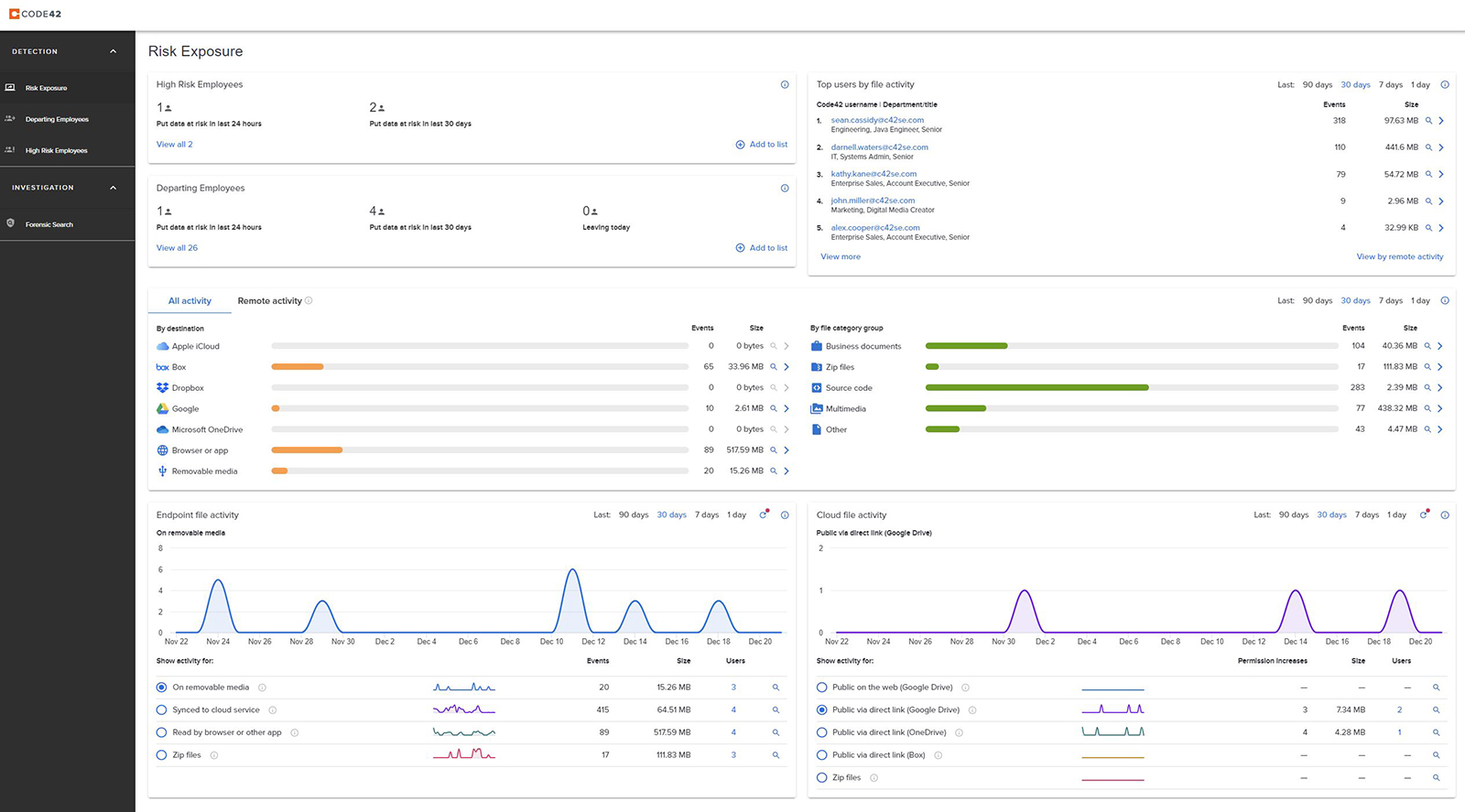The image size is (1465, 812).
Task: Click the Browser or app orange progress bar
Action: [307, 450]
